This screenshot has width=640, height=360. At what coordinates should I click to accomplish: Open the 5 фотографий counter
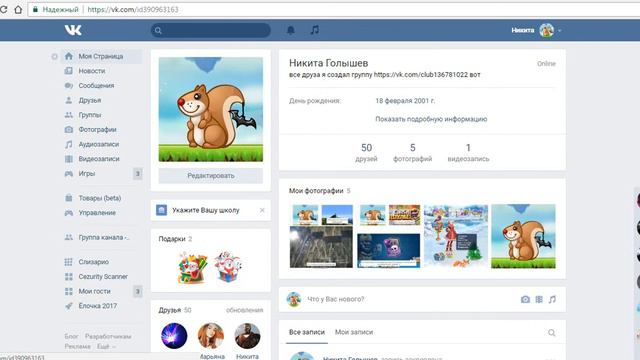click(412, 152)
